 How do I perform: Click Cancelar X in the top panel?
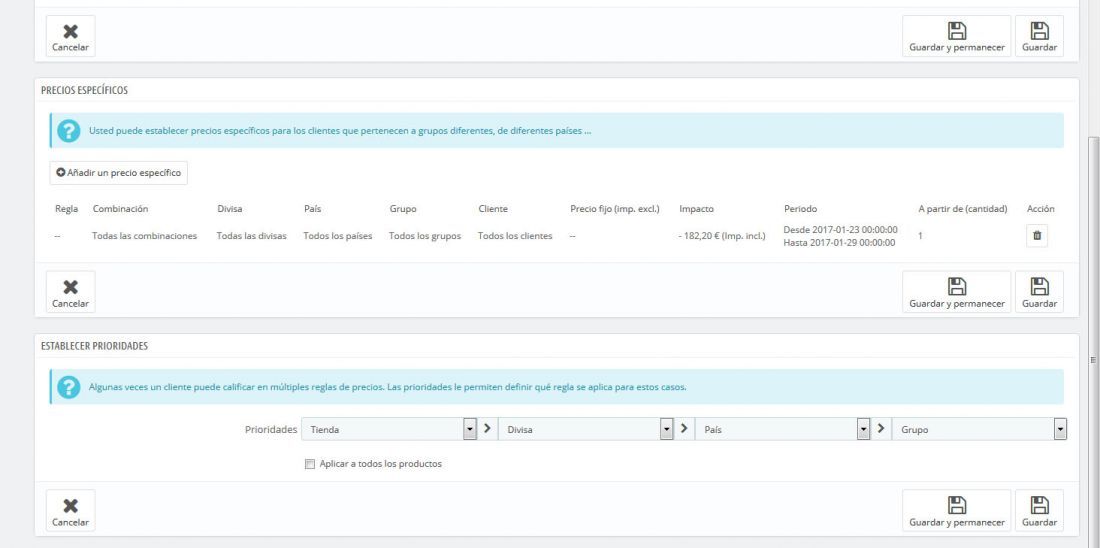pos(70,36)
